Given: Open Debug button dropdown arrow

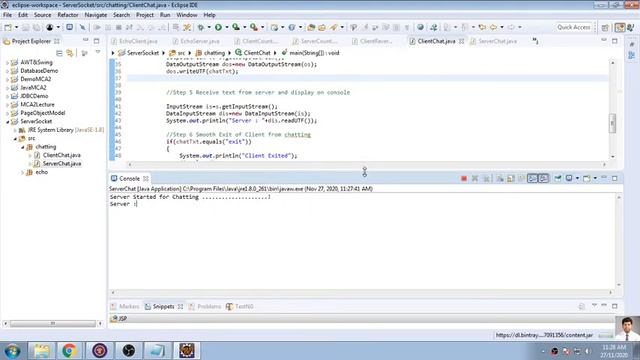Looking at the screenshot, I should click(209, 27).
